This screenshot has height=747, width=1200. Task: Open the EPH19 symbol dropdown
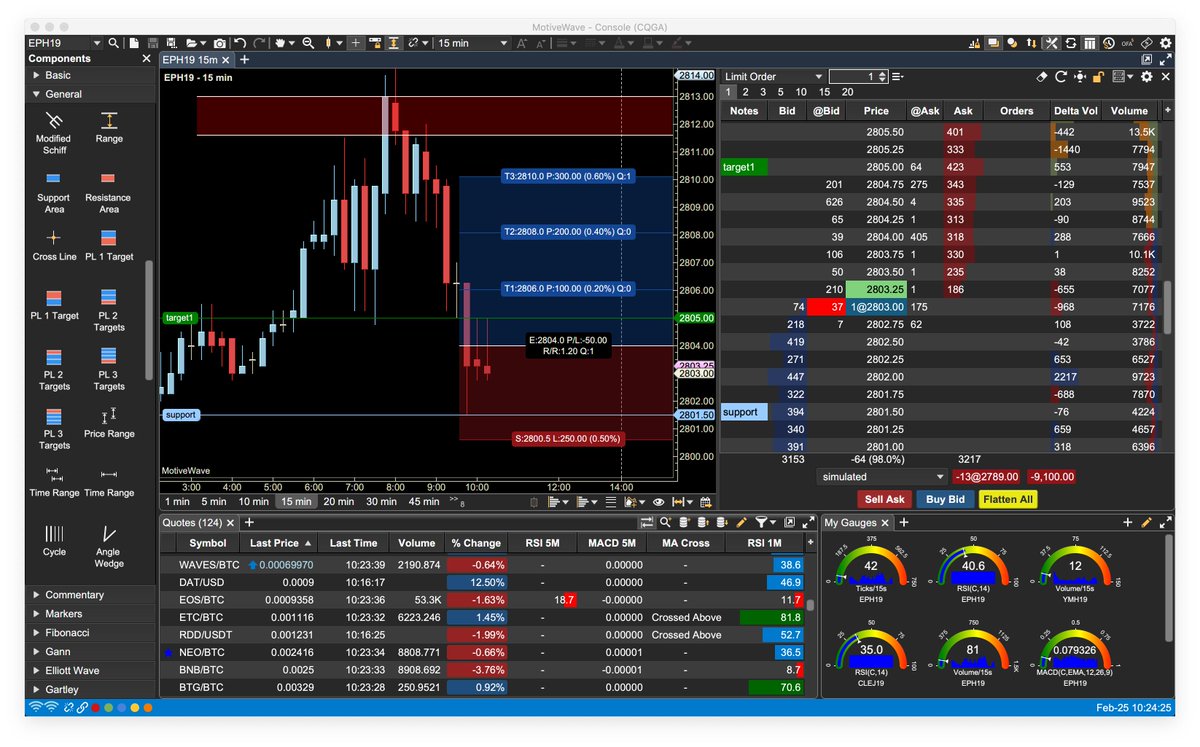tap(97, 43)
